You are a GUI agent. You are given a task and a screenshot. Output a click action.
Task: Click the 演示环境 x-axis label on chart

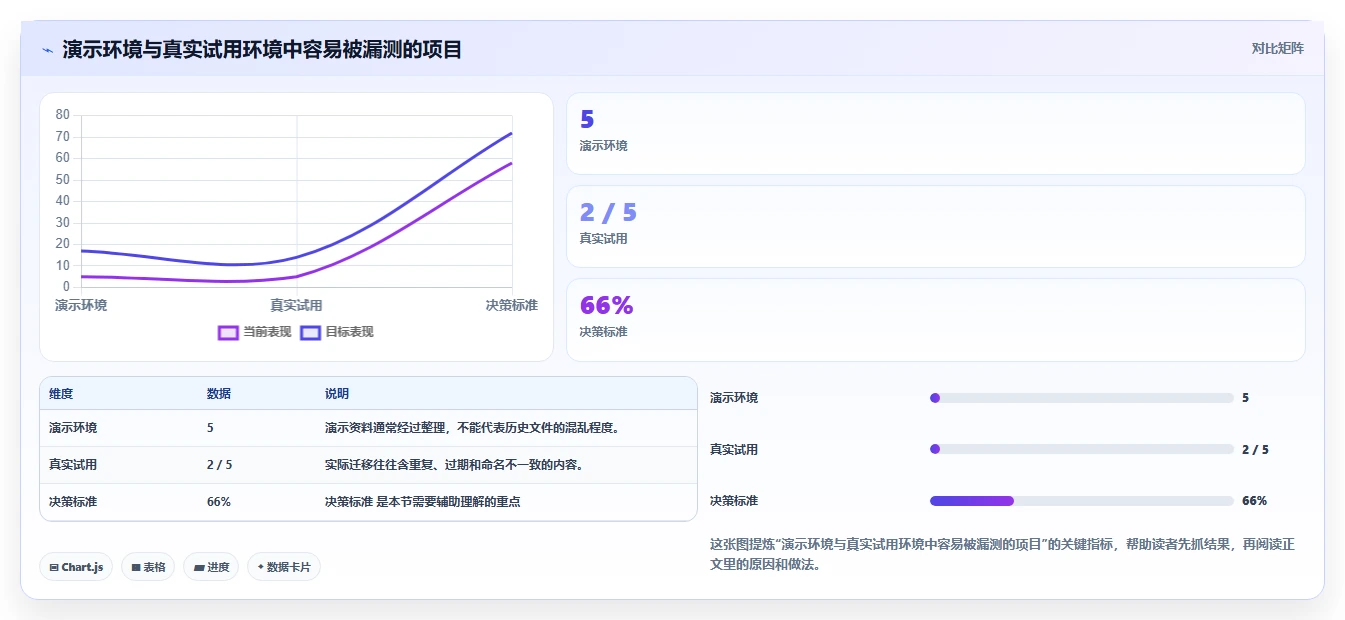pyautogui.click(x=81, y=305)
